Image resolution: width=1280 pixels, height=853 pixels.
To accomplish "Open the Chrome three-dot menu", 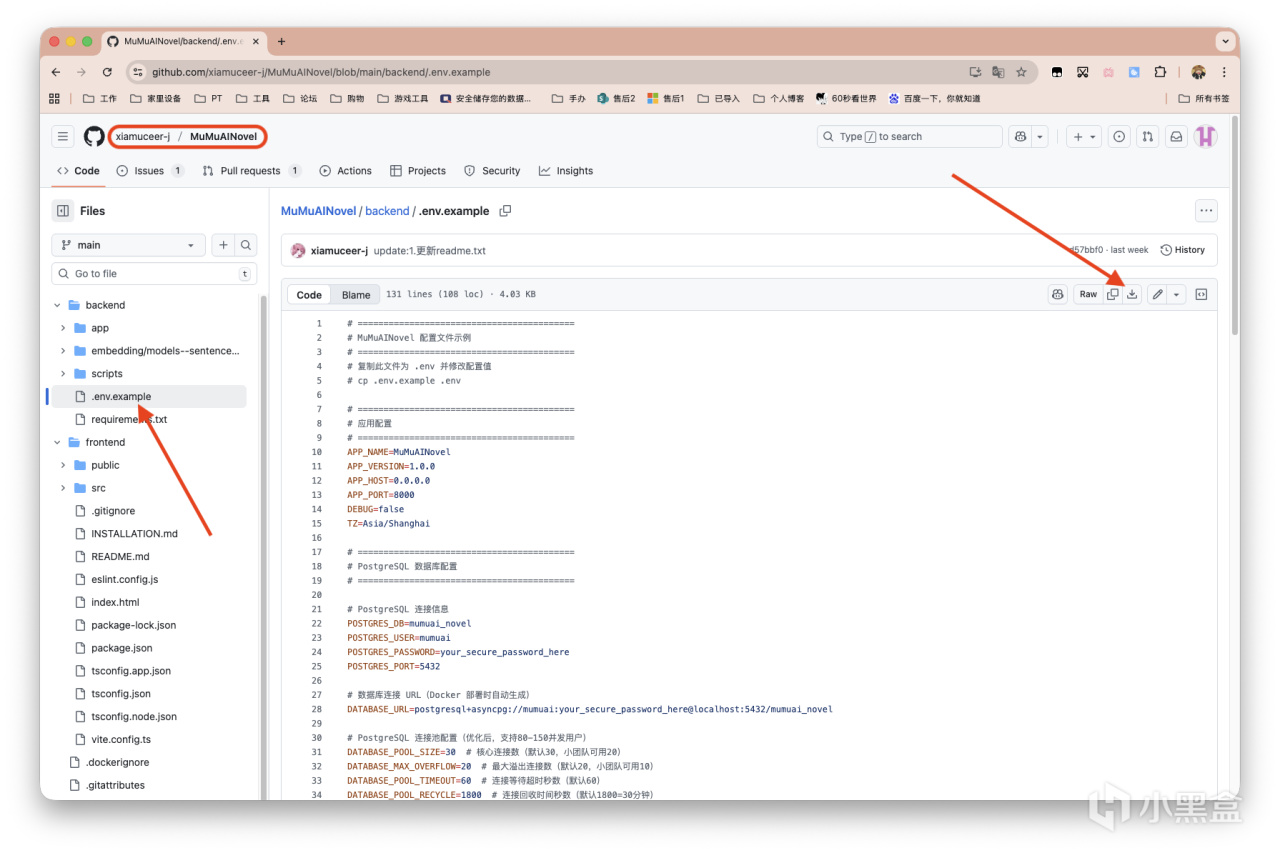I will point(1224,72).
